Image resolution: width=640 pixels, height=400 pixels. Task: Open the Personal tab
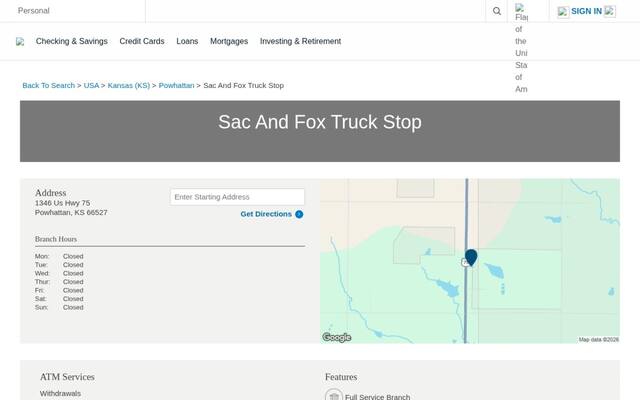[x=33, y=11]
